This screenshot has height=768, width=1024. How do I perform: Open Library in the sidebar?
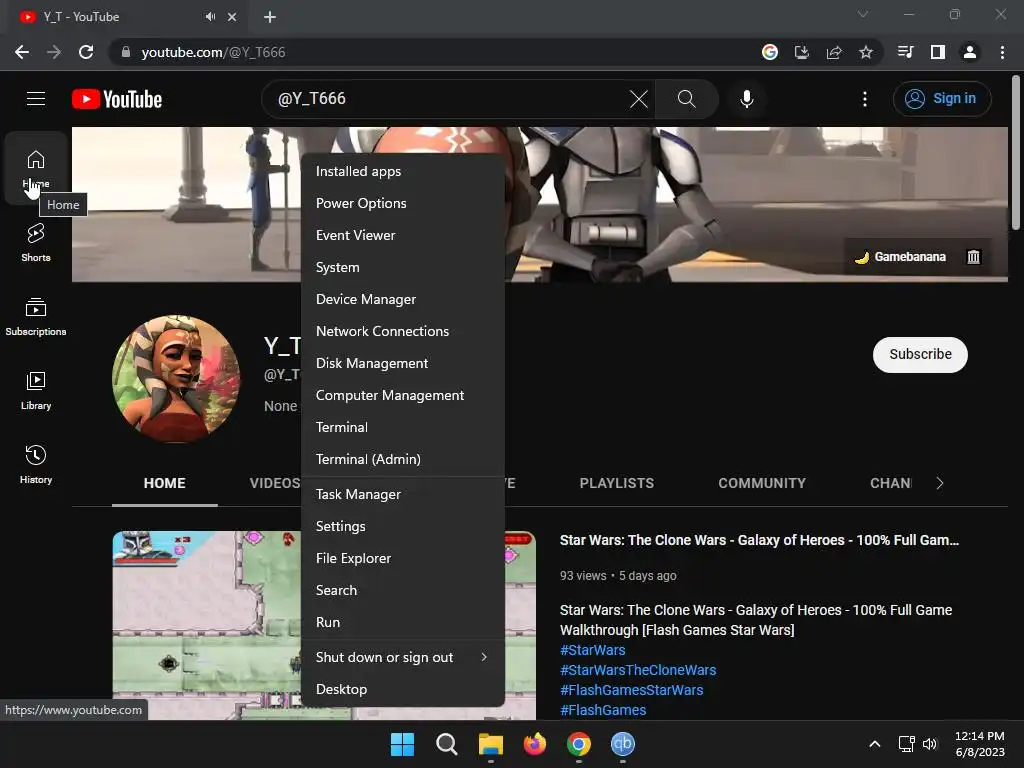(36, 391)
